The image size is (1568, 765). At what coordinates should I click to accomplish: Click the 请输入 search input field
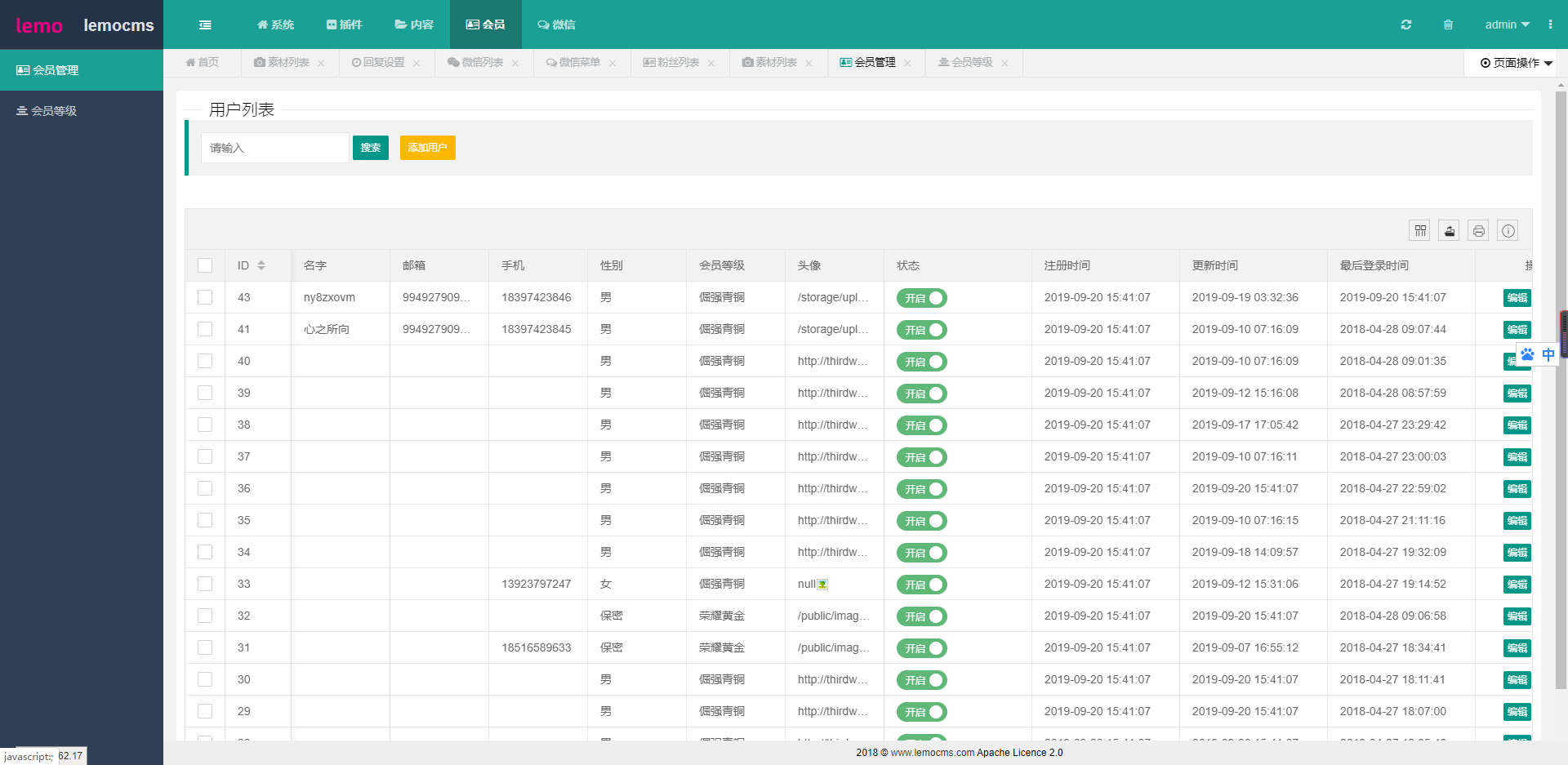click(274, 148)
